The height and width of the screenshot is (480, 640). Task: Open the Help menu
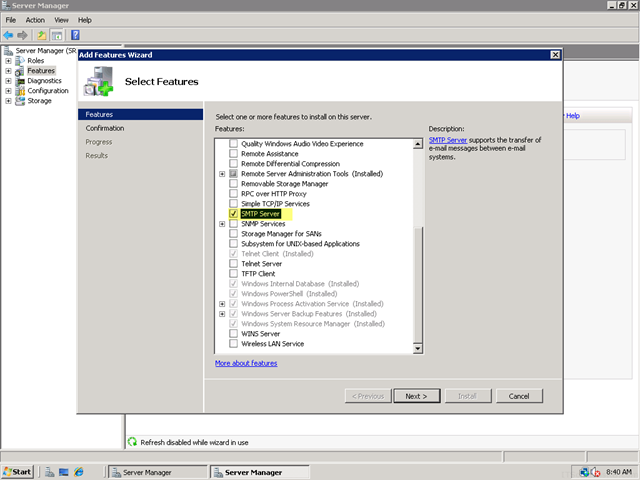click(x=85, y=20)
